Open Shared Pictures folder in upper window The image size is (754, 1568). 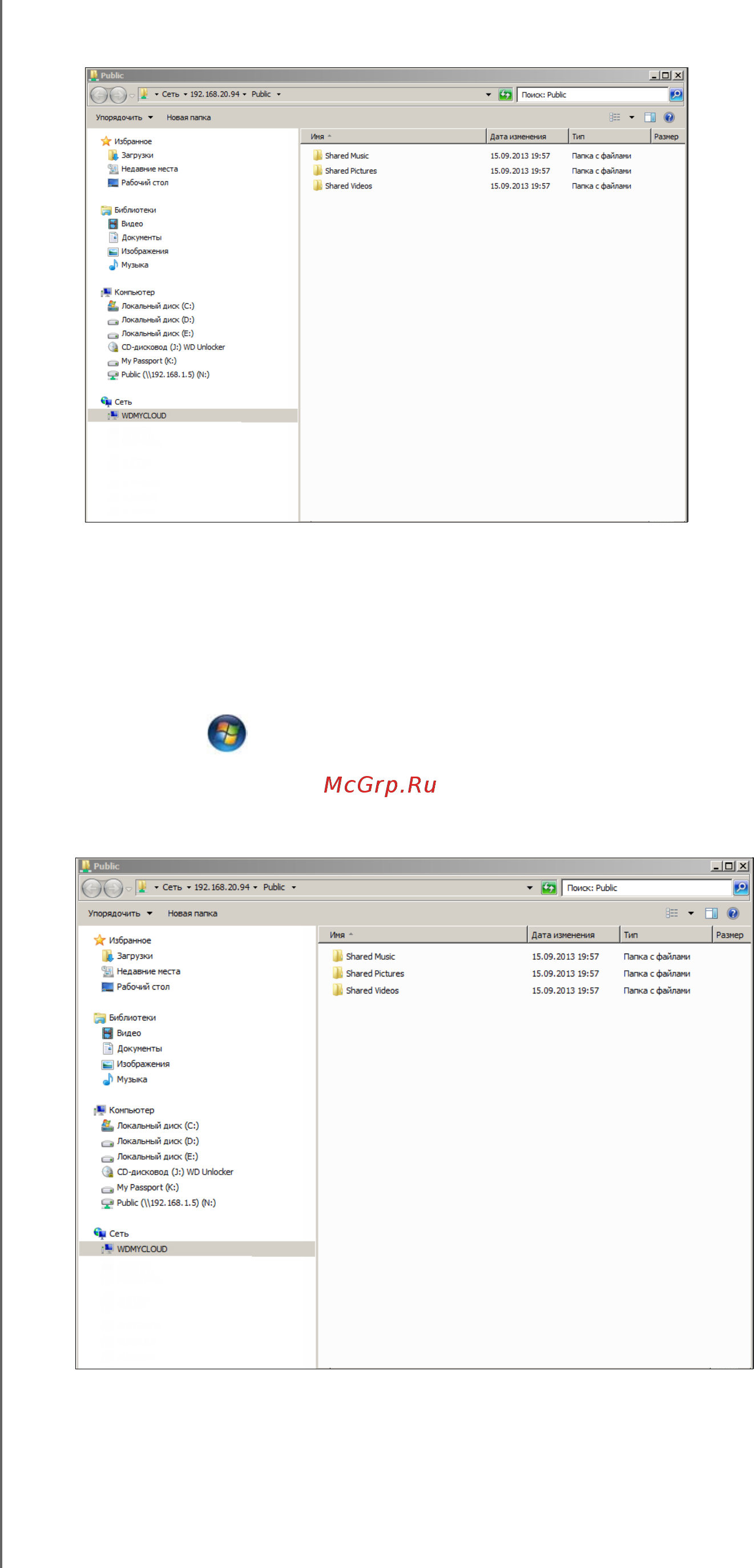345,171
